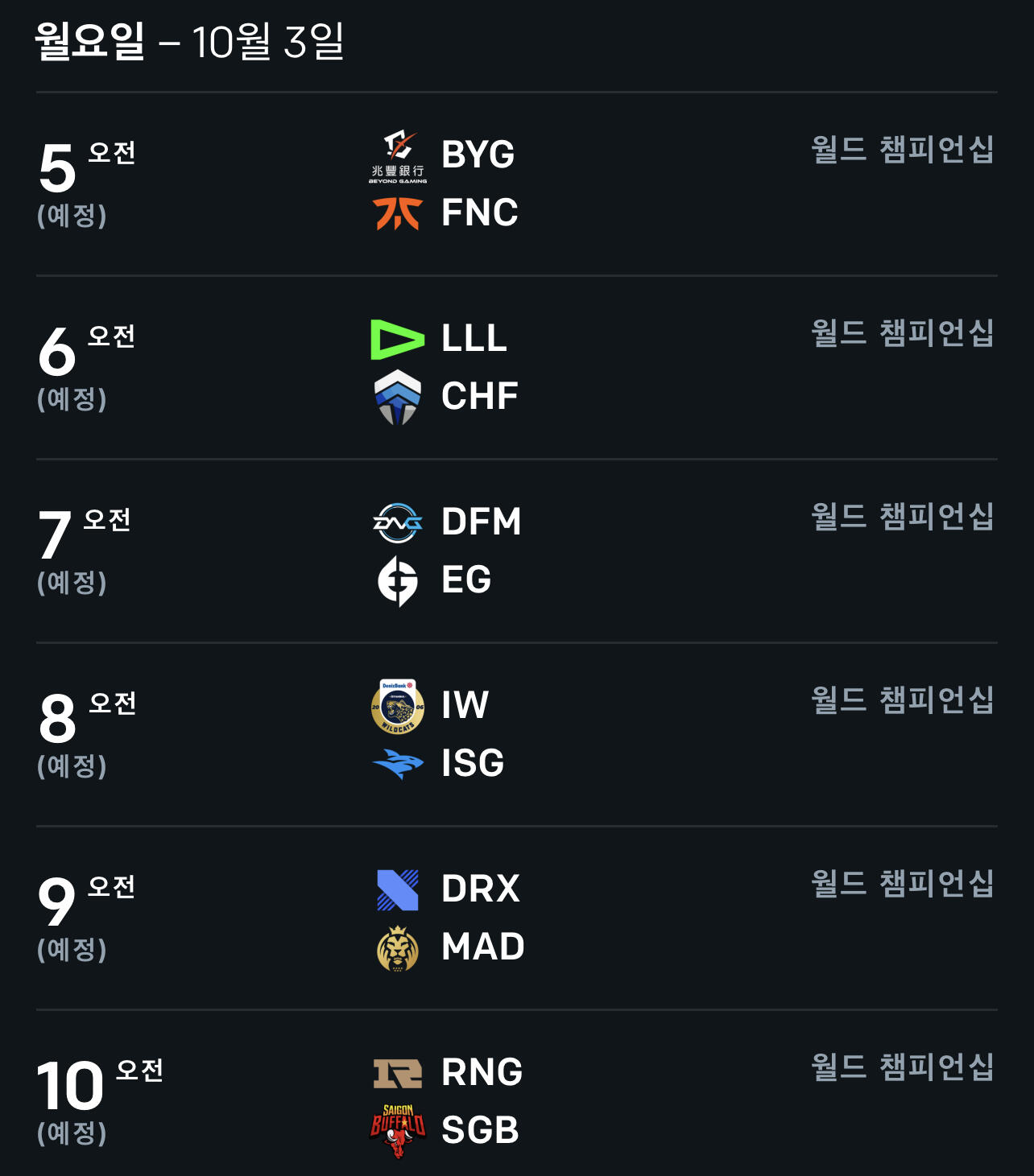
Task: Click the 월드 챔피언십 label for 8 오전 match
Action: [x=903, y=700]
